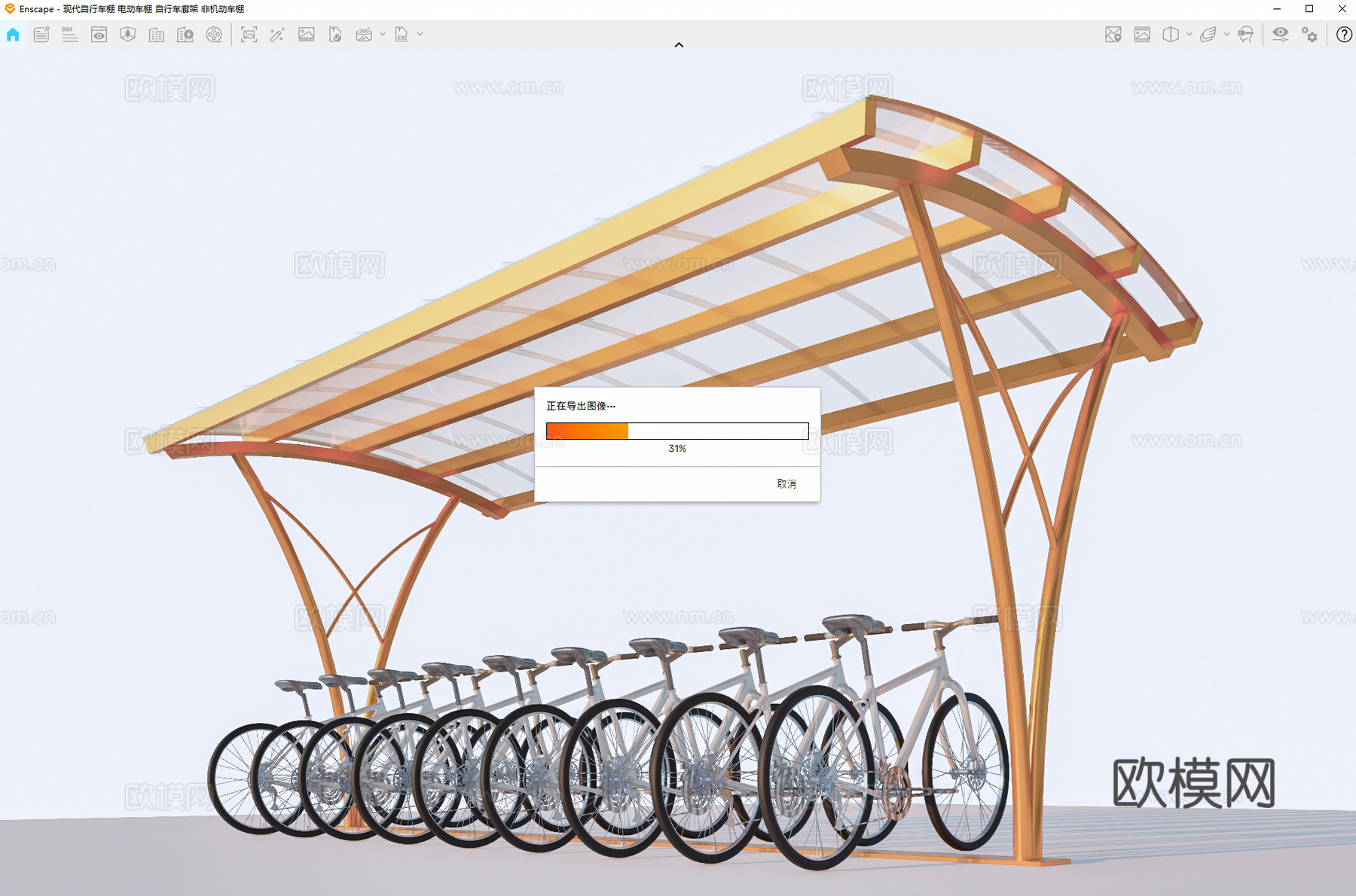Expand the projection cube dropdown arrow
1356x896 pixels.
point(1190,34)
